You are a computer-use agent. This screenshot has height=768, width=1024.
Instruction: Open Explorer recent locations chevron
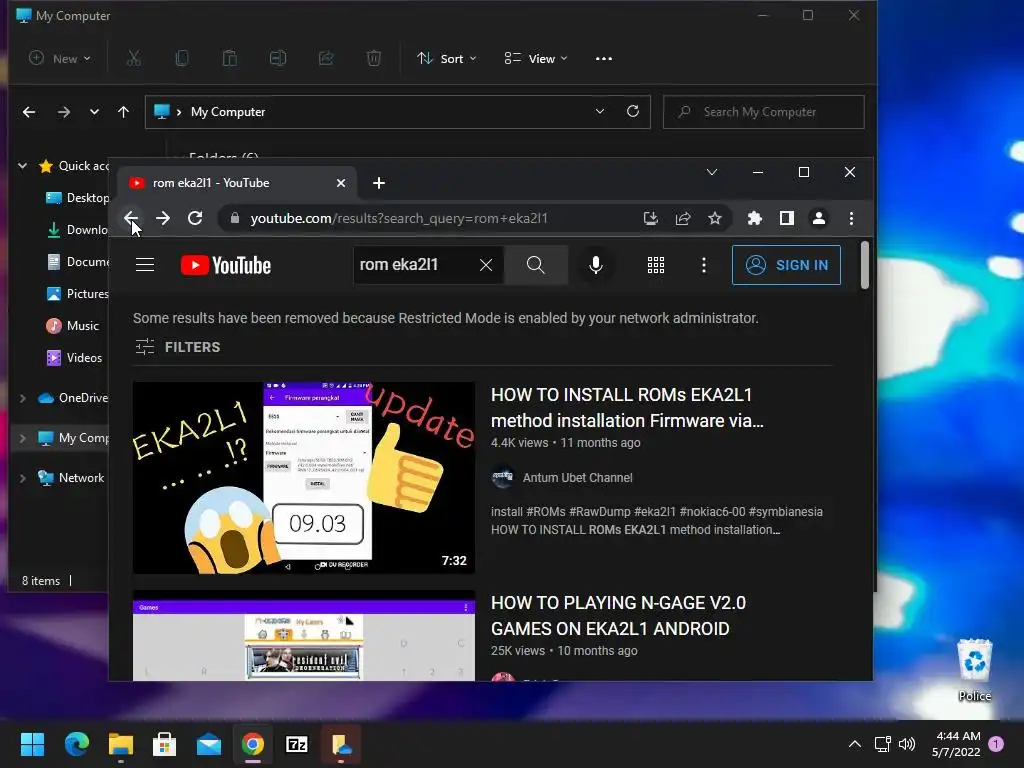[x=95, y=112]
